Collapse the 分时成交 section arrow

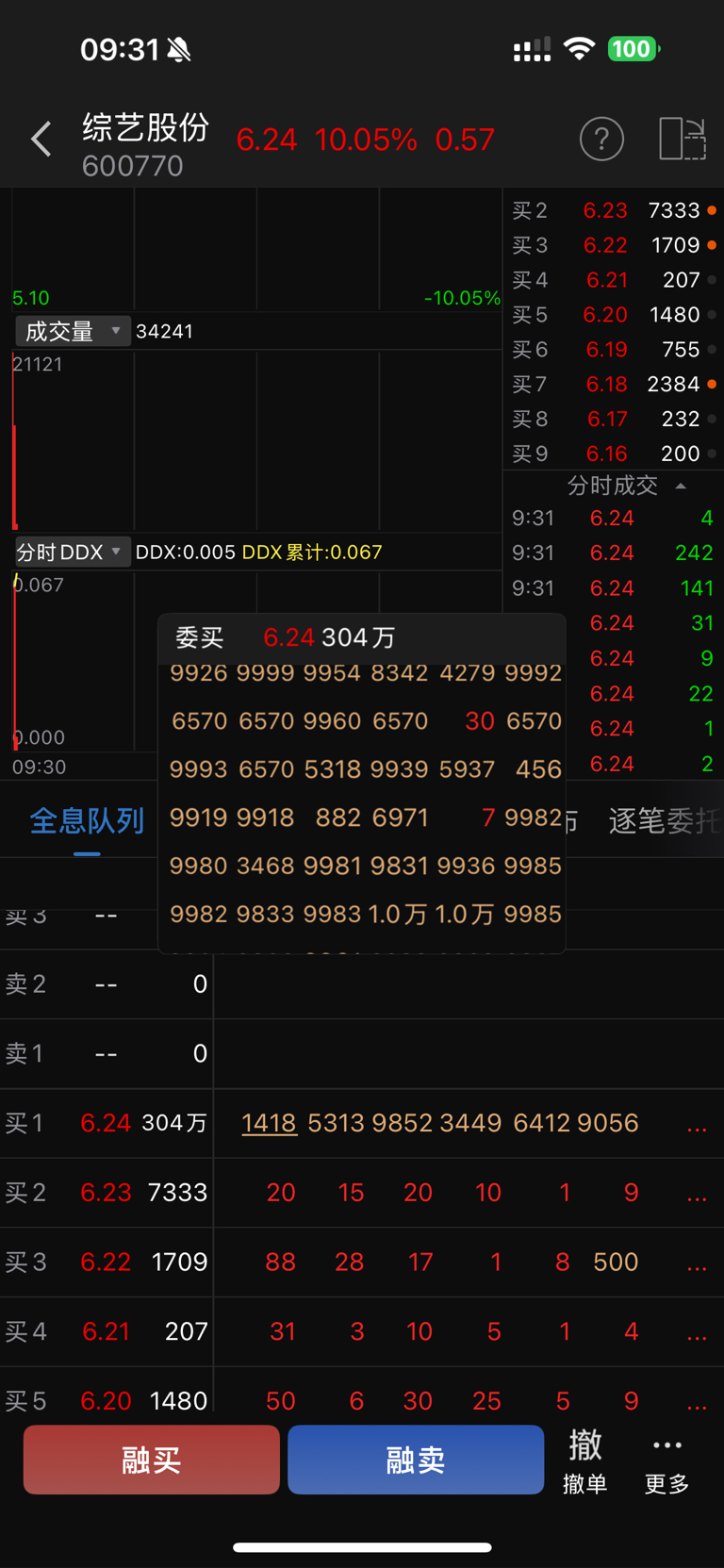[681, 487]
